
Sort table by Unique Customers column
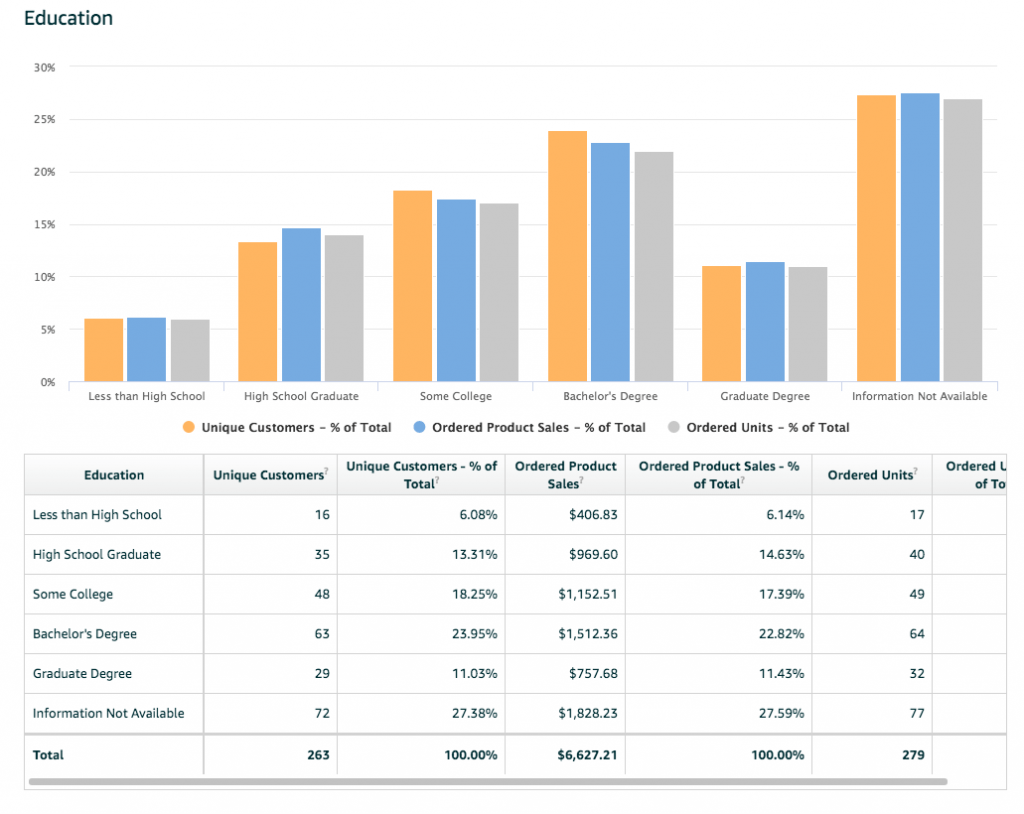point(270,475)
